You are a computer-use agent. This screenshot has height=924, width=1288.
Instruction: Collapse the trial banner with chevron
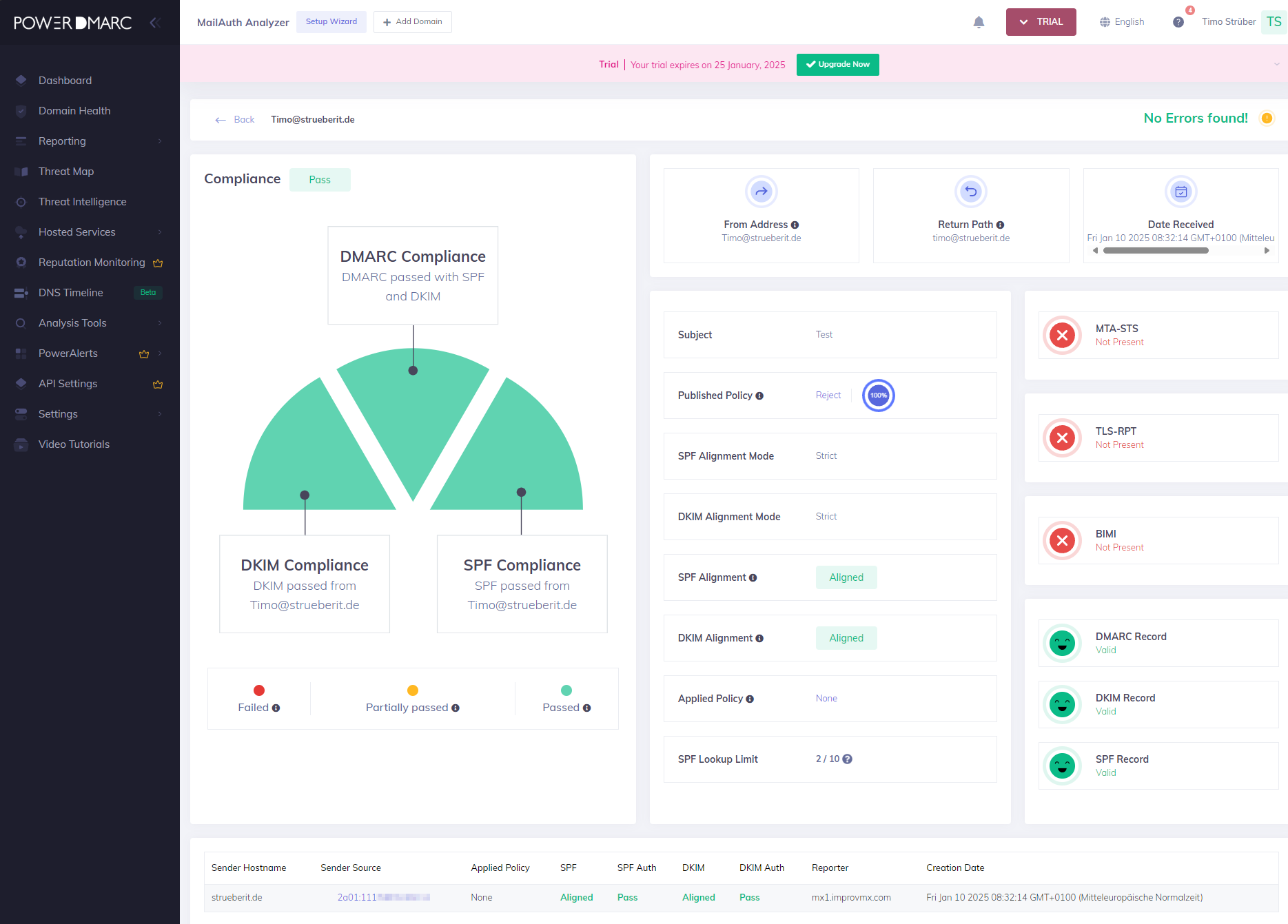(x=1276, y=65)
